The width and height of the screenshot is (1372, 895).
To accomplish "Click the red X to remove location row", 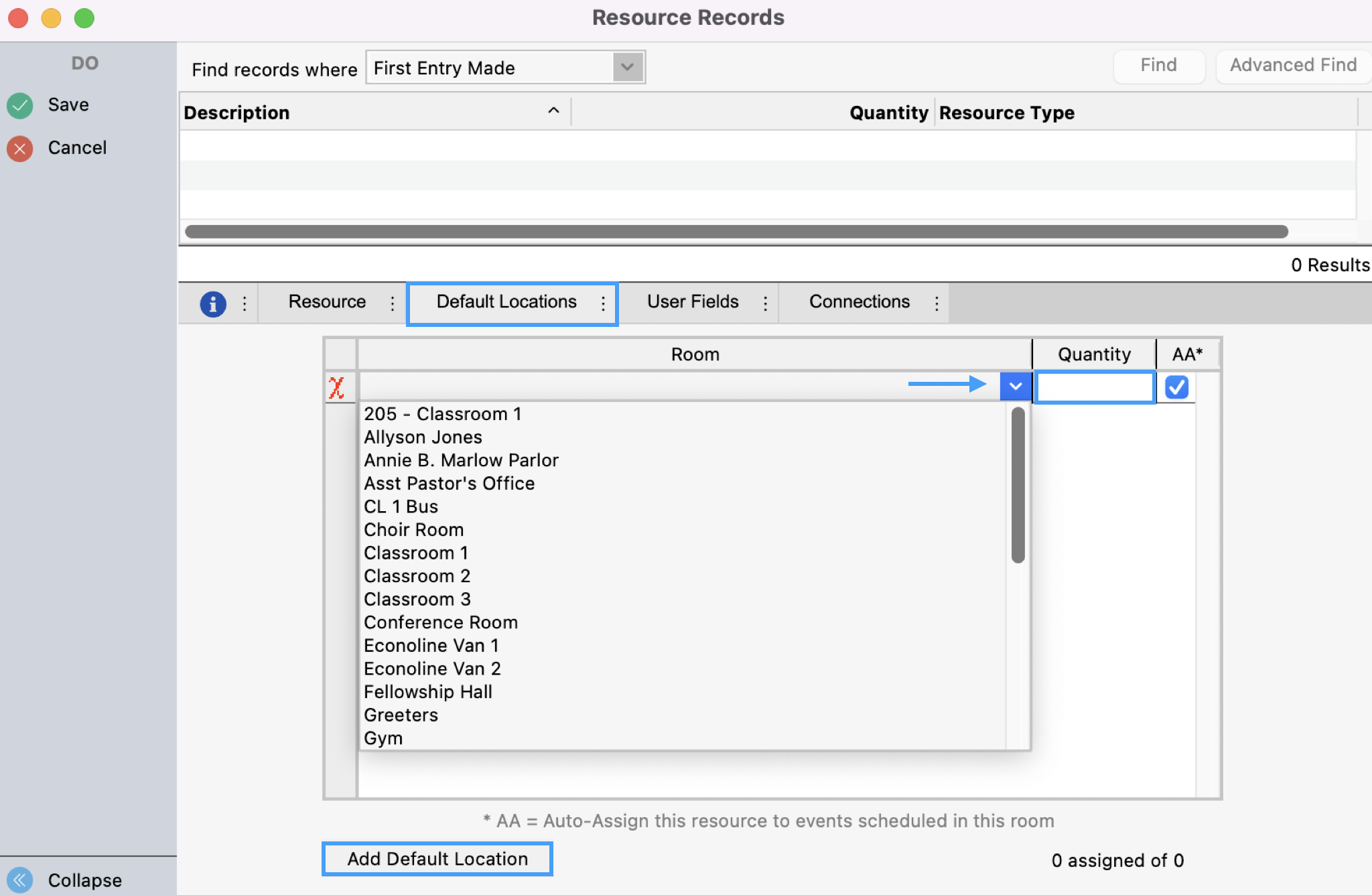I will pos(337,387).
